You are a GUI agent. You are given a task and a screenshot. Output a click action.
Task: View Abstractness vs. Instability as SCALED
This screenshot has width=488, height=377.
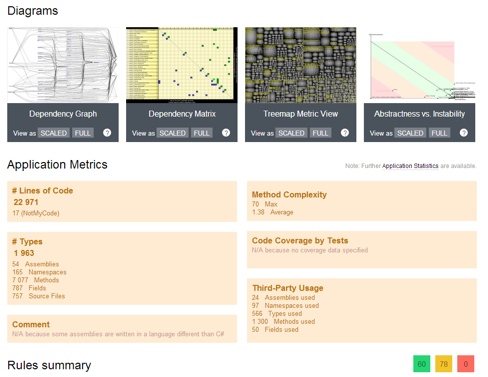410,133
